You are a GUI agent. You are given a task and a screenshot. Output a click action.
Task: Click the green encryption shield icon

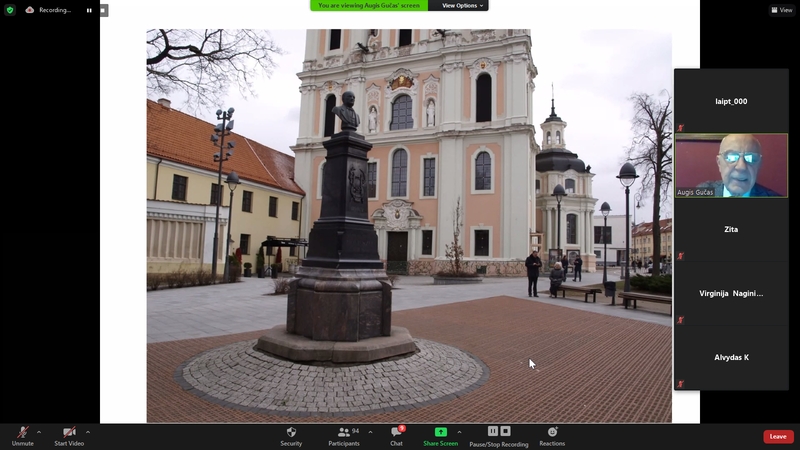click(x=10, y=10)
